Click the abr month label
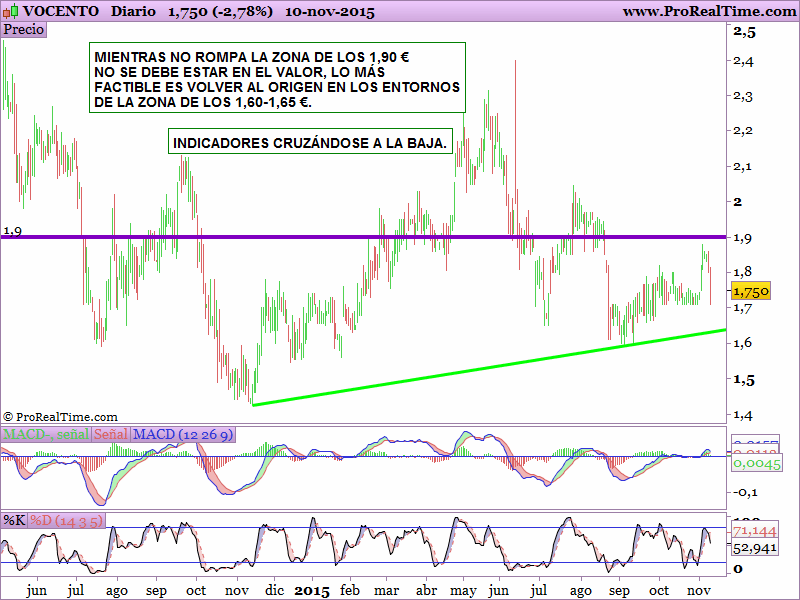Image resolution: width=800 pixels, height=600 pixels. coord(426,590)
